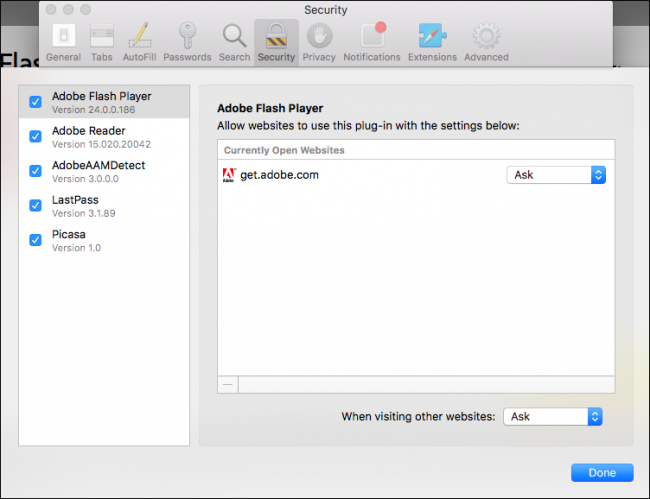
Task: Click the minus remove website button
Action: click(x=228, y=385)
